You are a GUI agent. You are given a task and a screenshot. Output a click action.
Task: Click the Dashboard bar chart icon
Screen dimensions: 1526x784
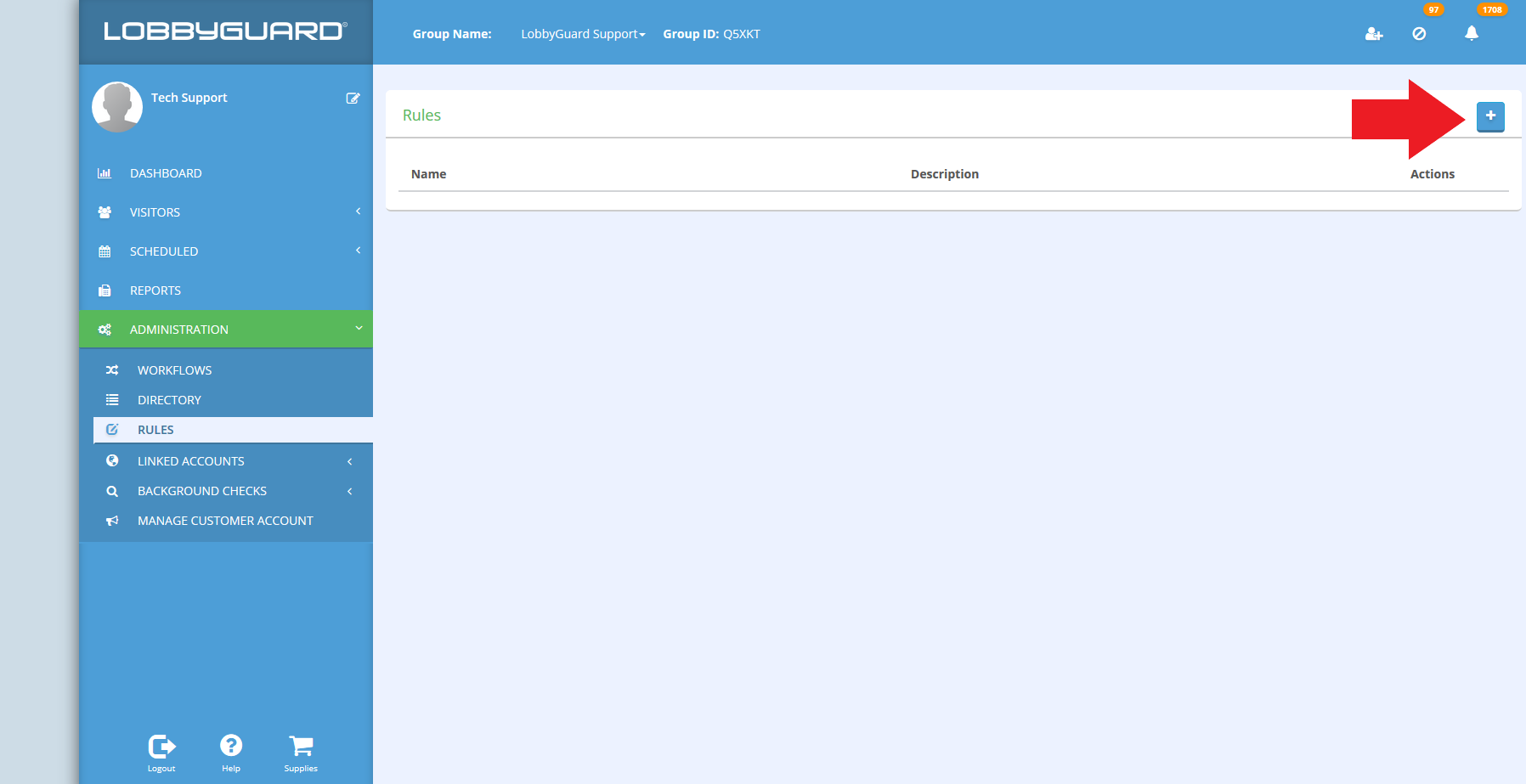(105, 173)
